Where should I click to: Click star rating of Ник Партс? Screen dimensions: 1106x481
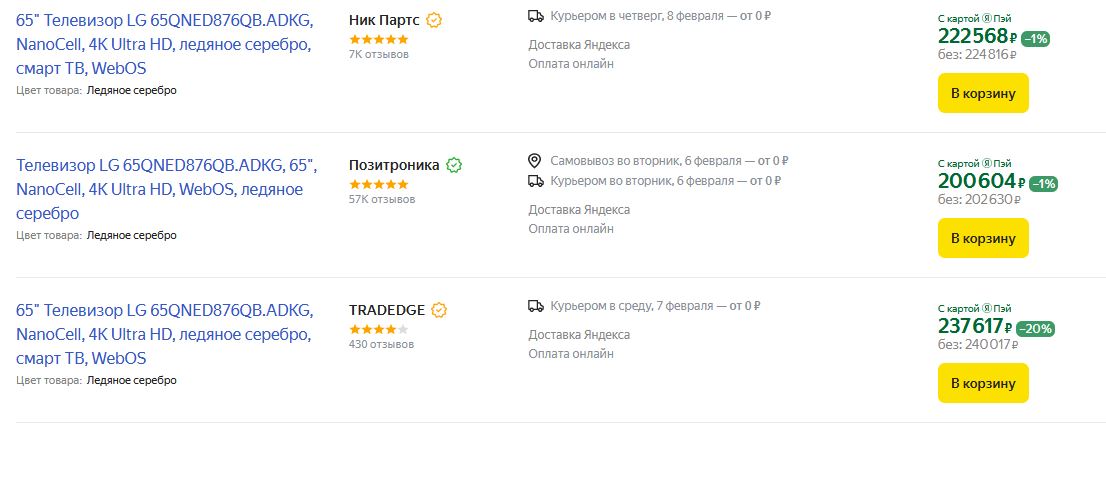378,39
